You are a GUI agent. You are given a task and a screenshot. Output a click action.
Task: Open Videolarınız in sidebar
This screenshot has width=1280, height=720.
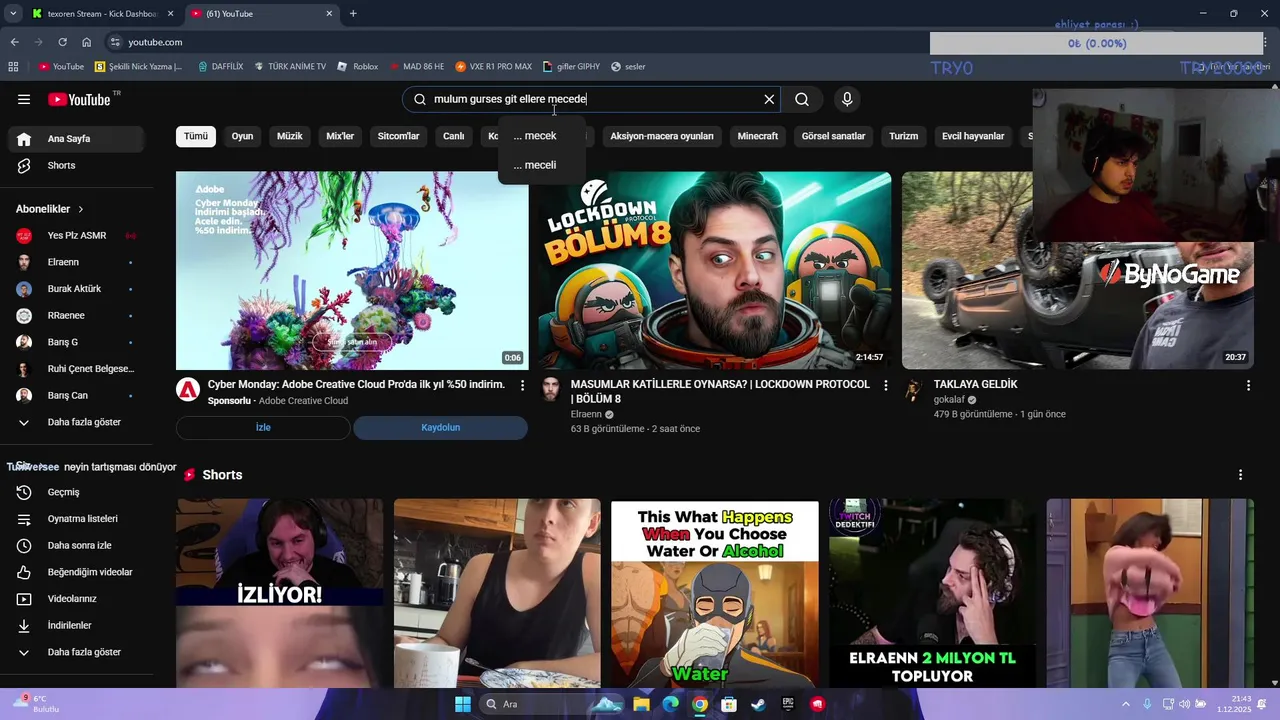coord(76,599)
